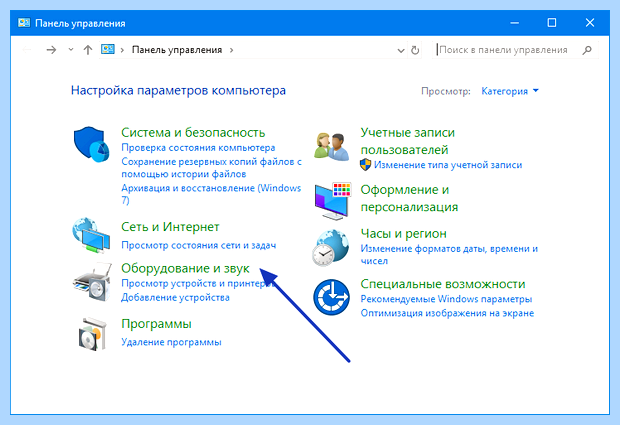Click the Control Panel icon in address bar
This screenshot has width=620, height=425.
[108, 49]
